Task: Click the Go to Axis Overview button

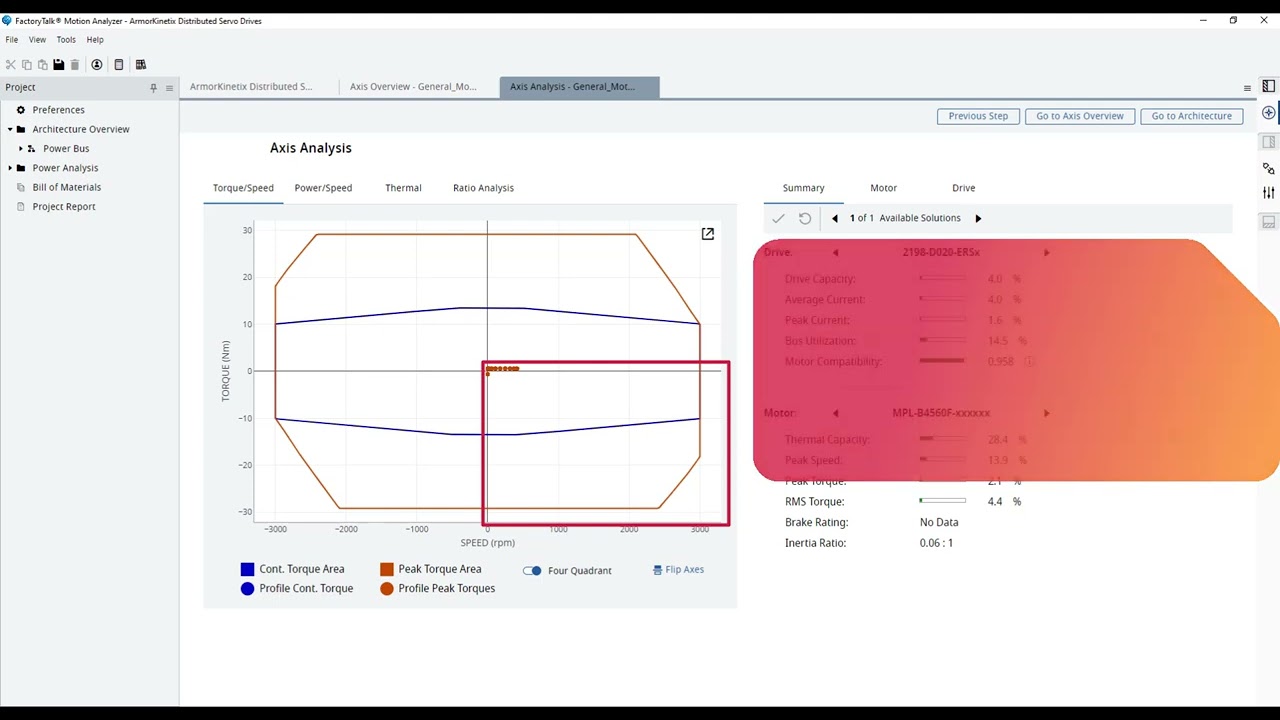Action: point(1080,116)
